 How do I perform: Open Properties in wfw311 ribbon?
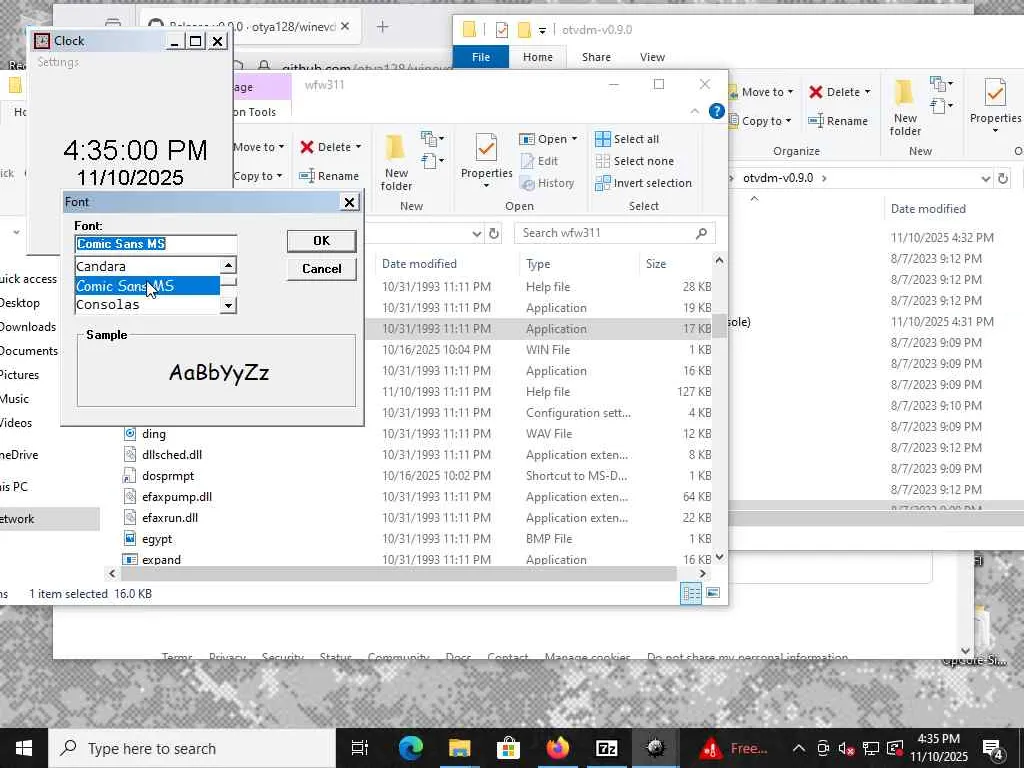(487, 162)
